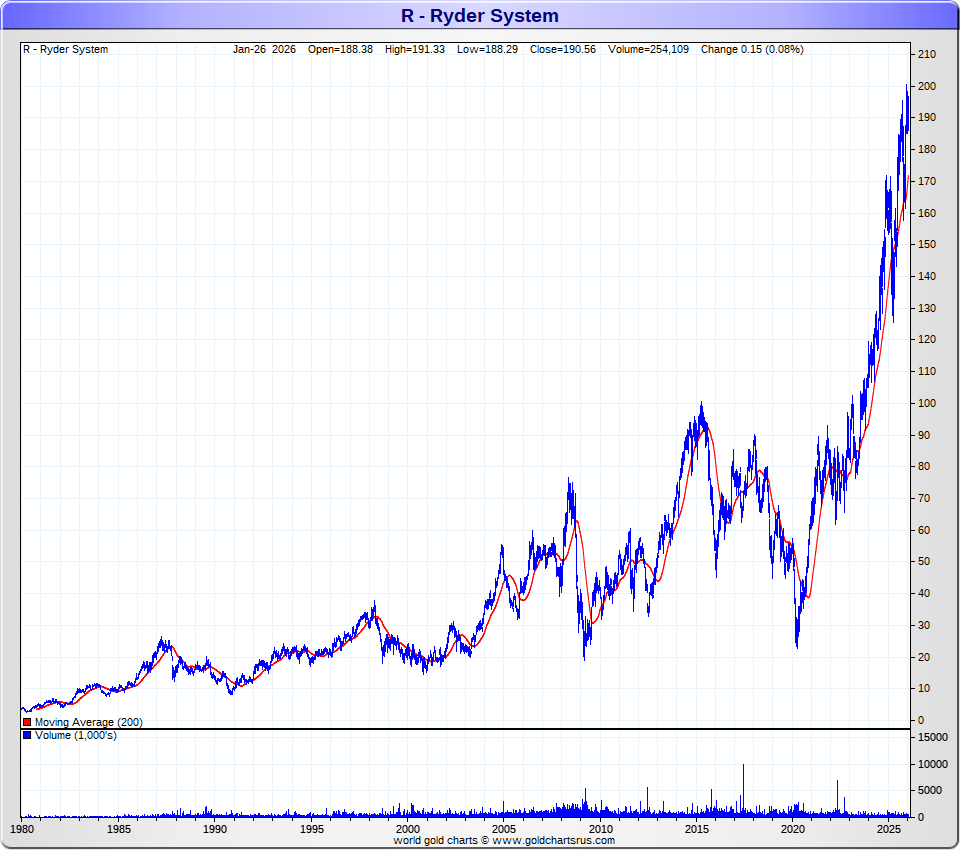
Task: Click the 2010 x-axis label
Action: pos(601,829)
